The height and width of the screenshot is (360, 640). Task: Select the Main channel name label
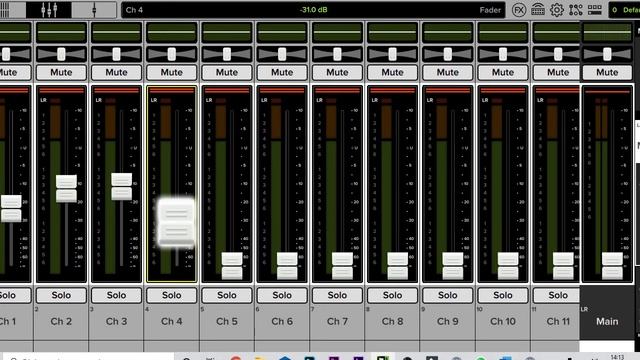[607, 322]
